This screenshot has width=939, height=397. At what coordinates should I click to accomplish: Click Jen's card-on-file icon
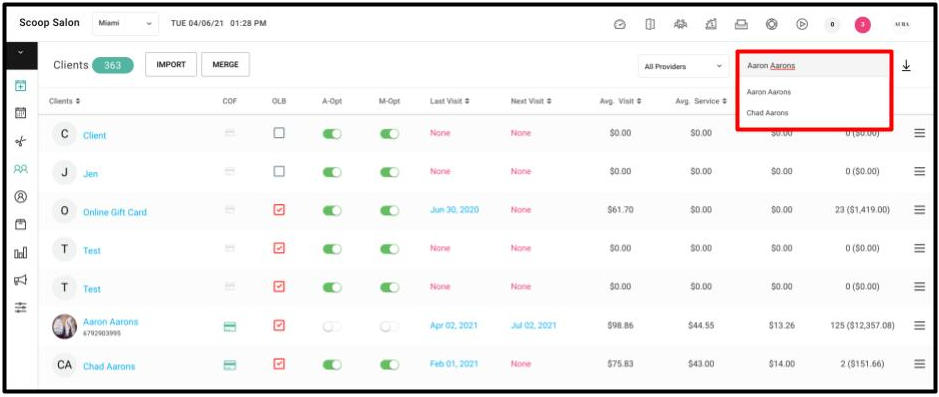coord(229,171)
